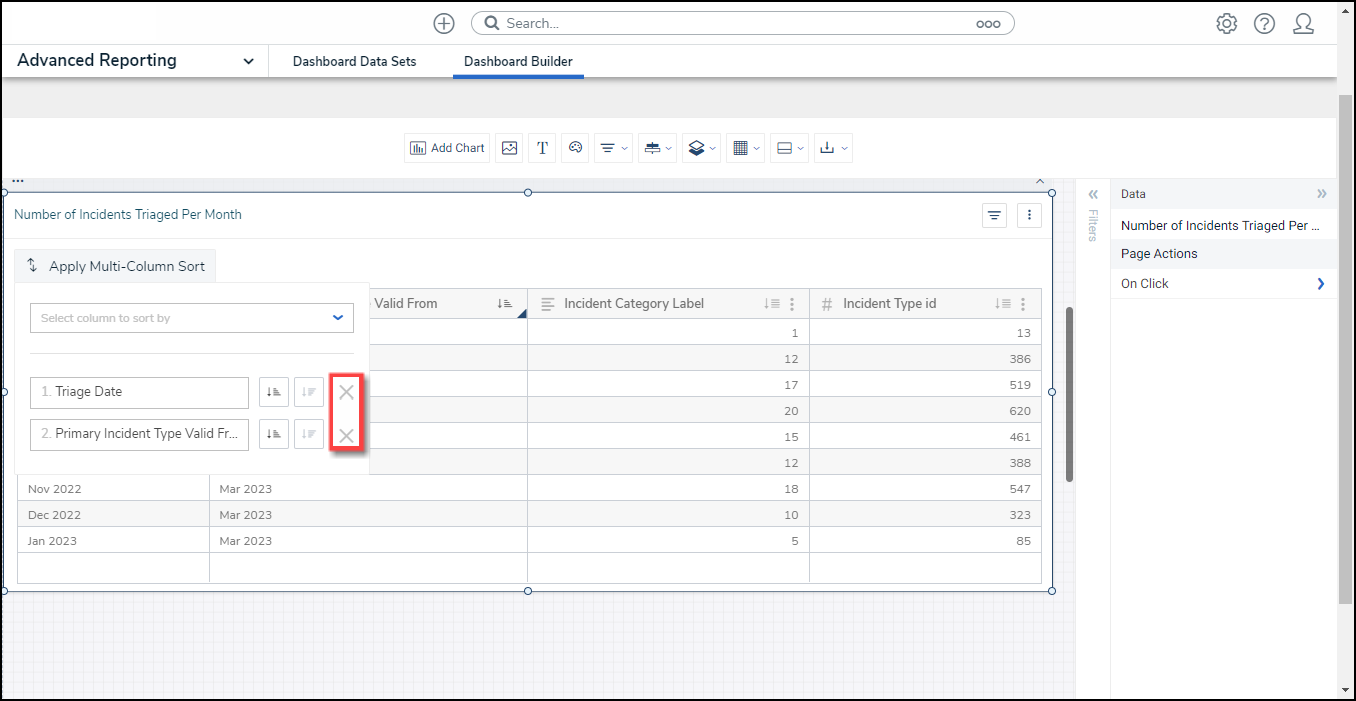Set Triage Date sort to ascending

click(x=274, y=392)
